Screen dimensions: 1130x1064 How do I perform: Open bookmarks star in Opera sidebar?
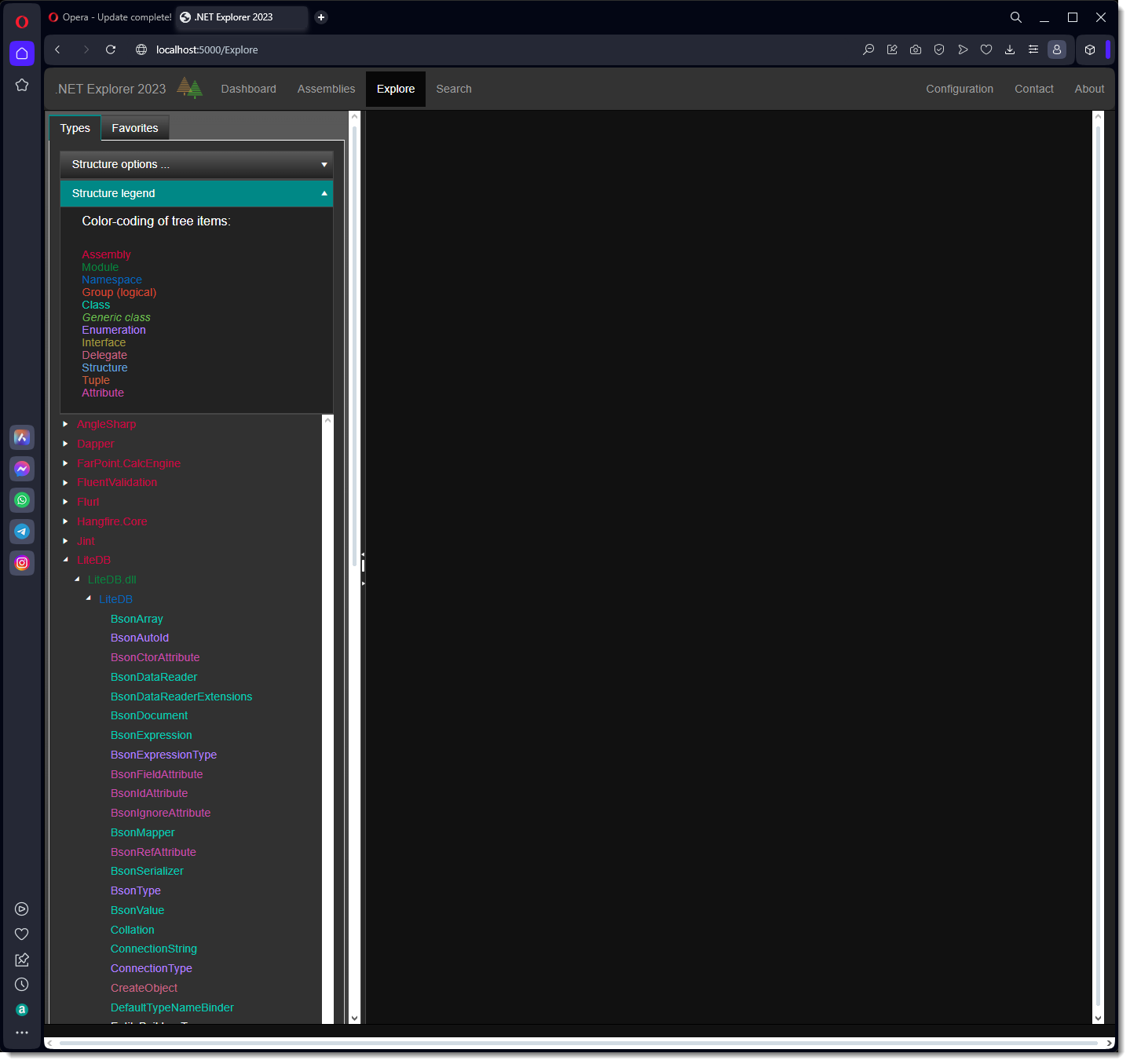click(x=22, y=85)
